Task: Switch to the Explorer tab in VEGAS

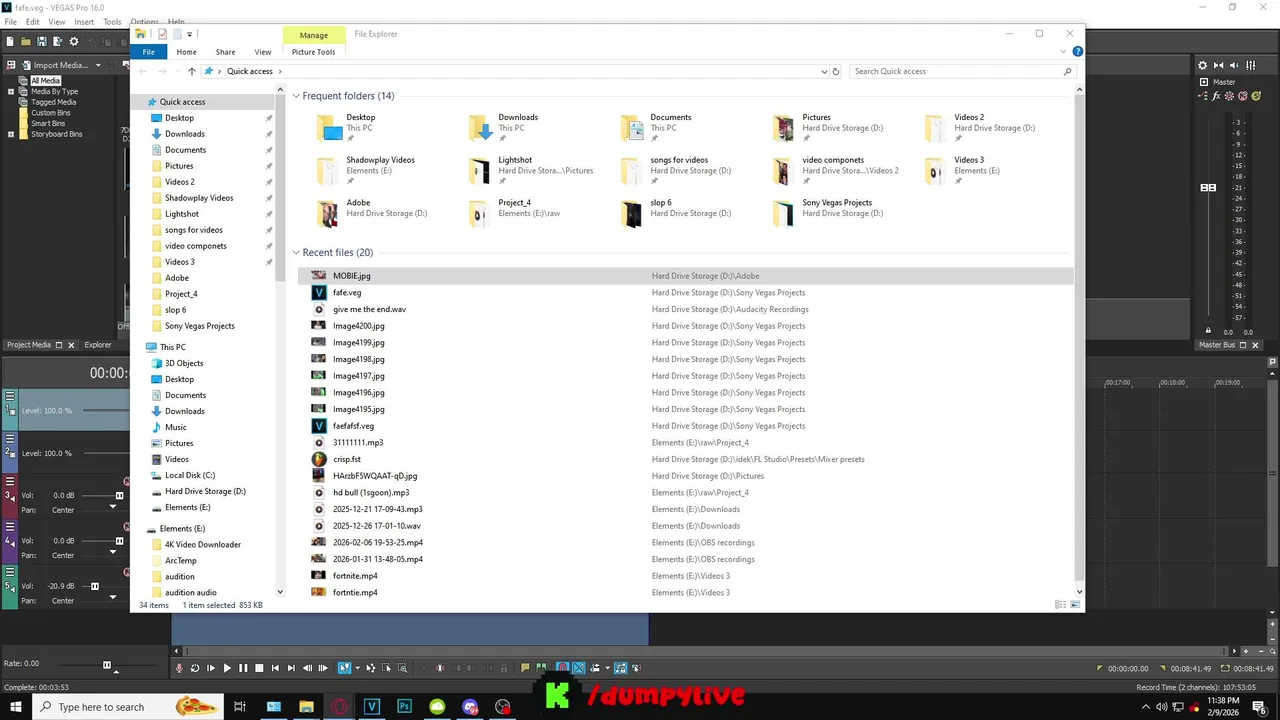Action: (98, 345)
